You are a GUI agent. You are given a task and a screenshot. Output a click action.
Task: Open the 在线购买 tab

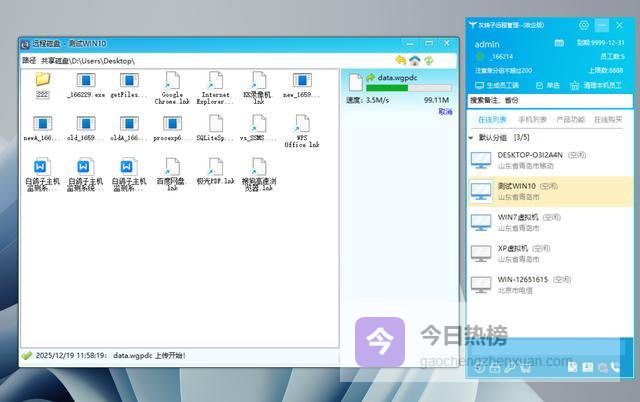(x=608, y=119)
